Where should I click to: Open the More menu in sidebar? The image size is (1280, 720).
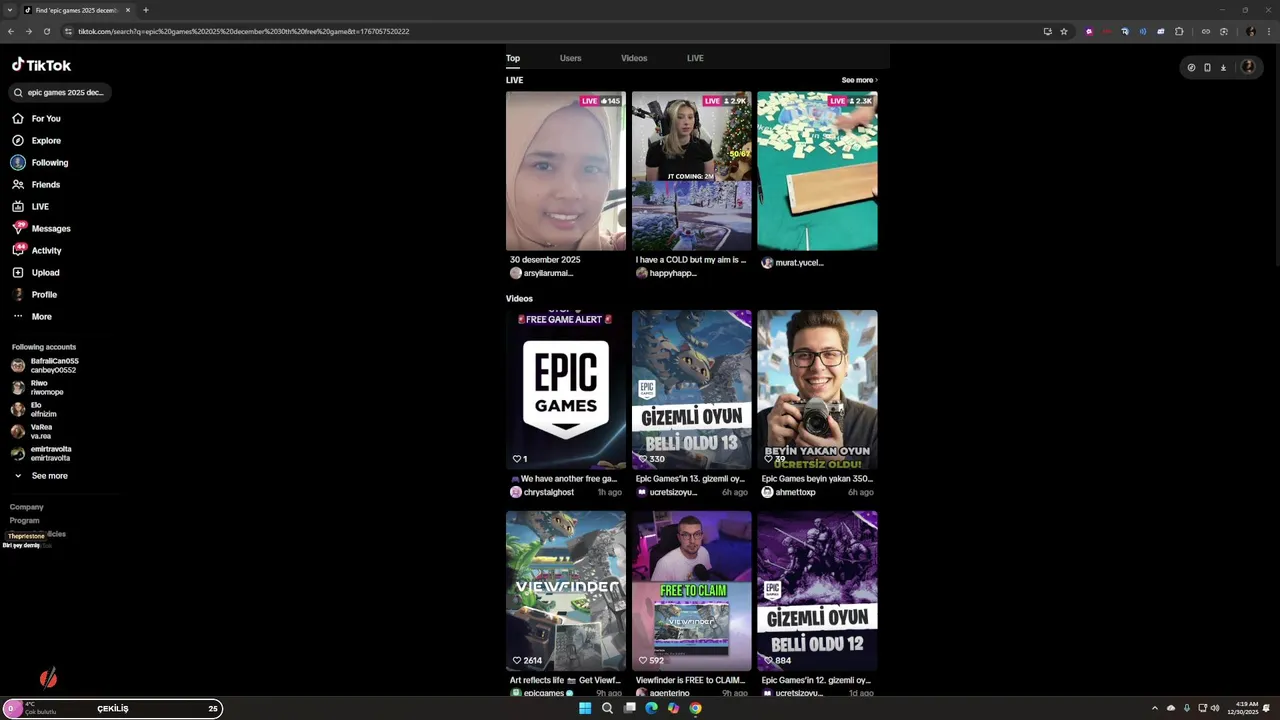(32, 316)
